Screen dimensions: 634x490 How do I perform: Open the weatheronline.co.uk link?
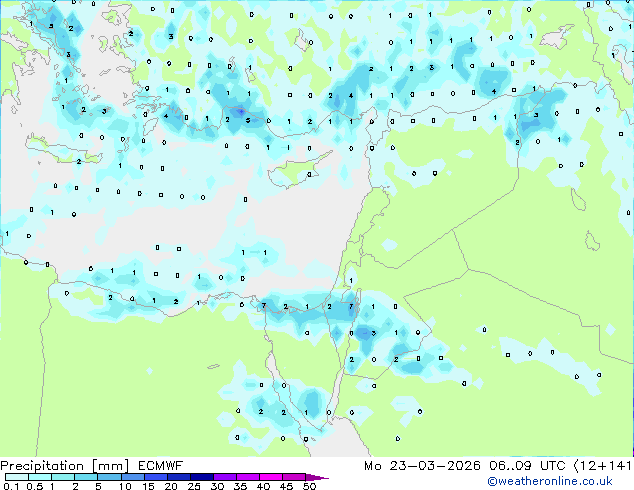click(550, 481)
